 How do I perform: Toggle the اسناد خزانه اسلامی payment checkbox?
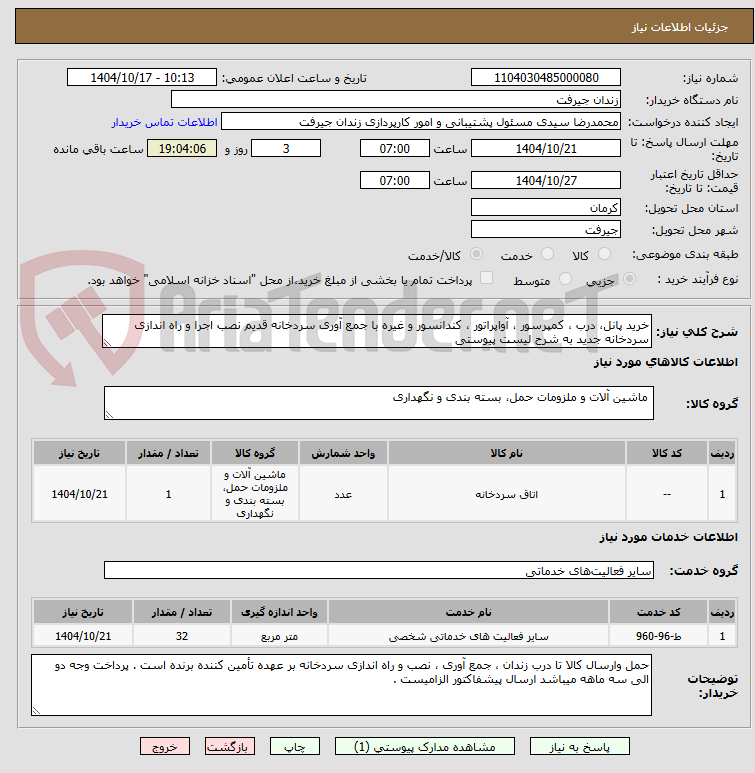pyautogui.click(x=486, y=278)
